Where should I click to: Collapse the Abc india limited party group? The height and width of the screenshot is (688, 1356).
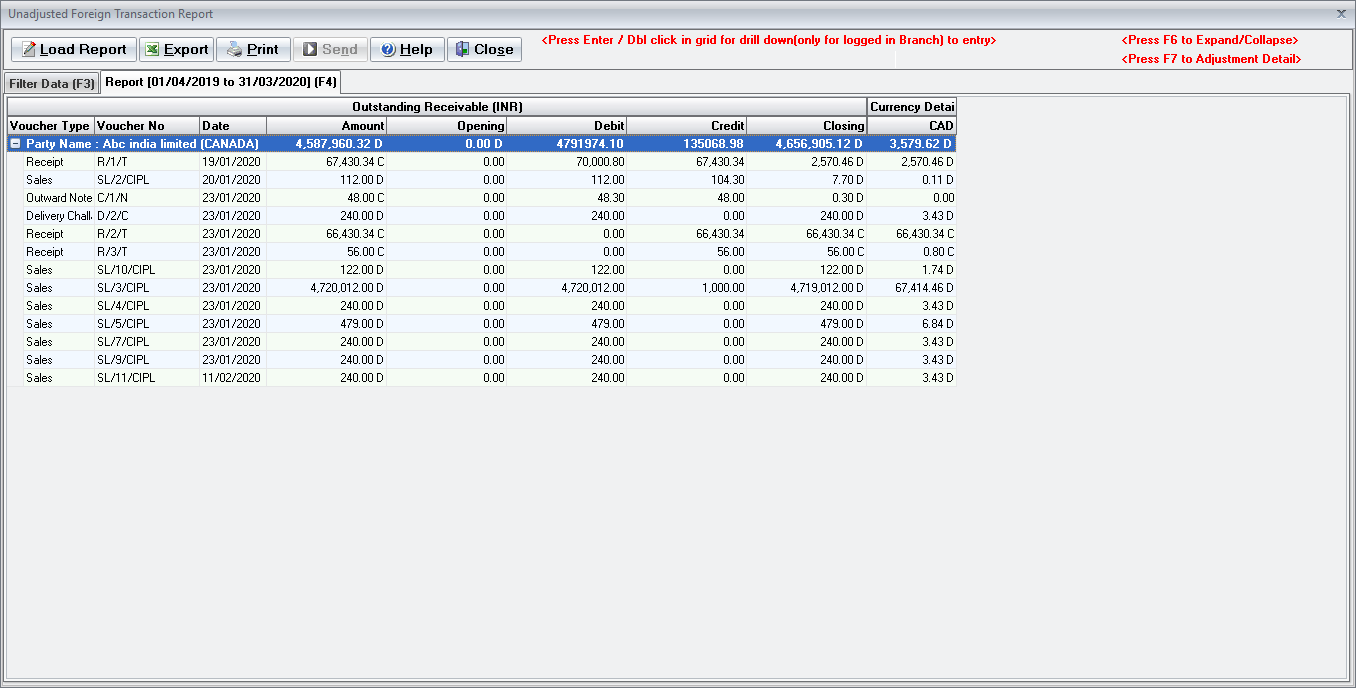point(15,144)
